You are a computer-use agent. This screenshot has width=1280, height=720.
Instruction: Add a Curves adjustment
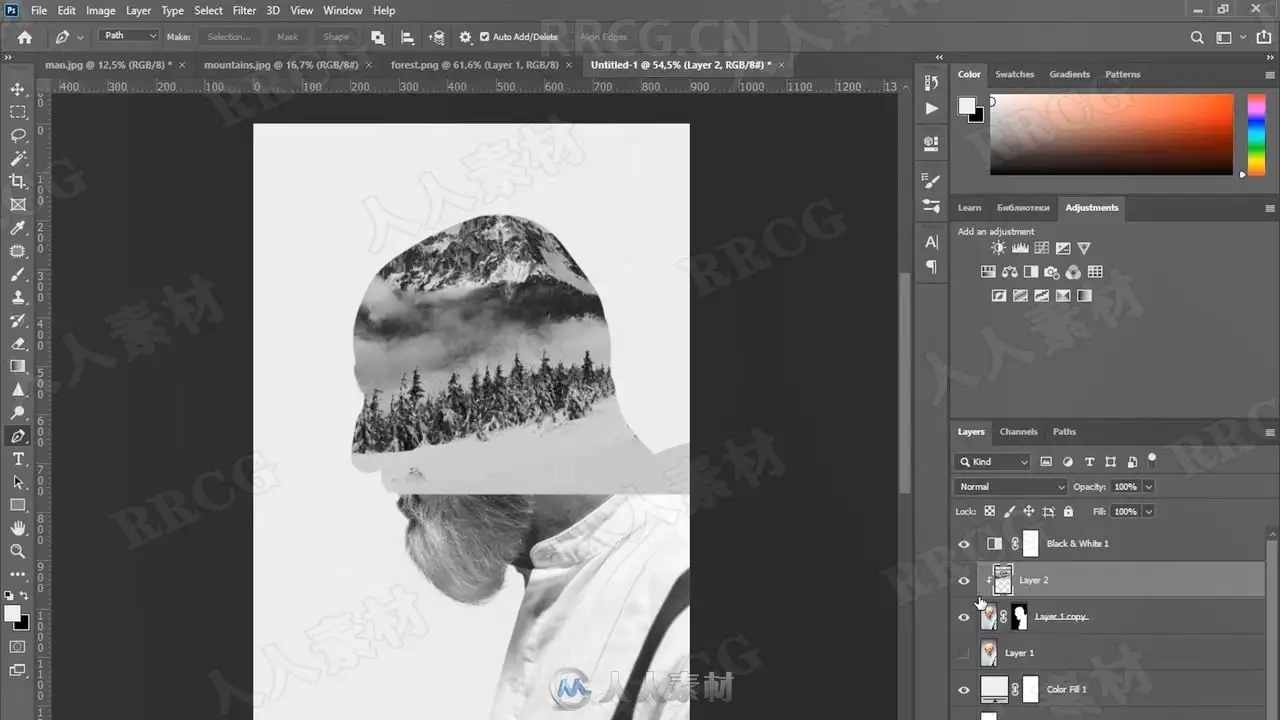1041,248
